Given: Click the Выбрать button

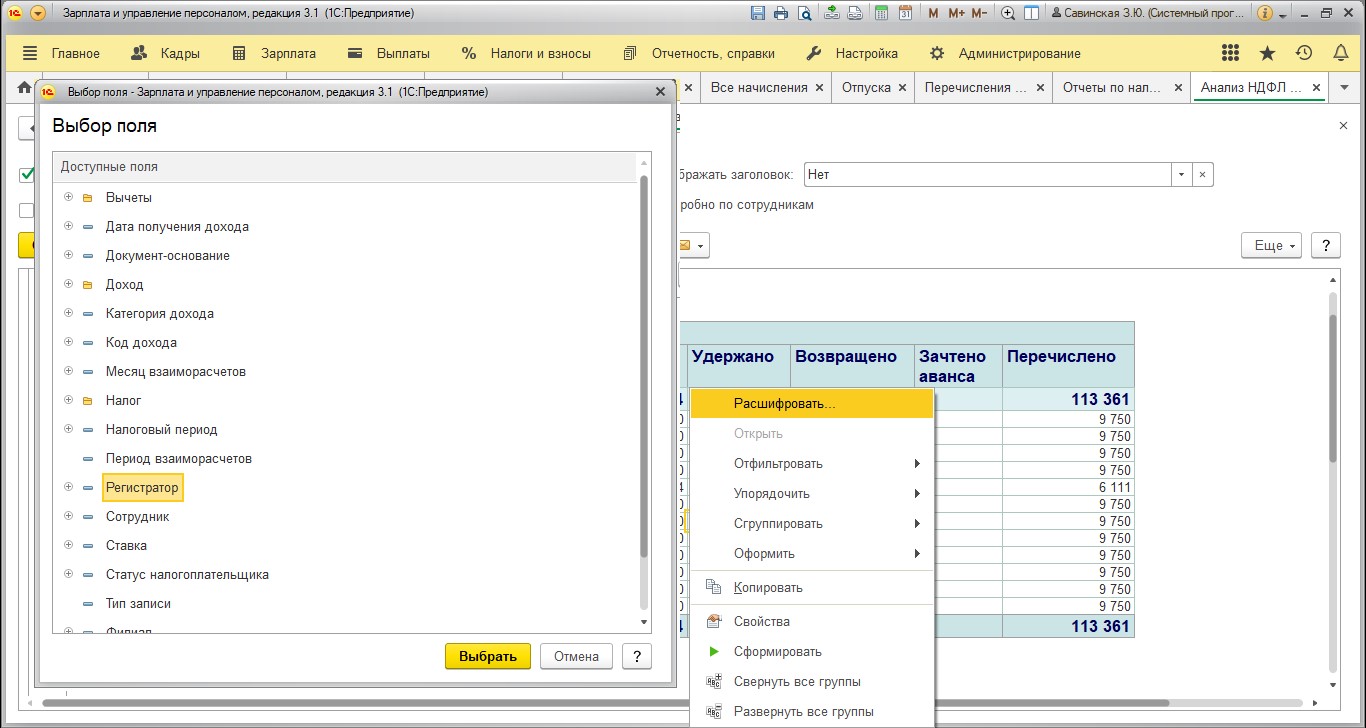Looking at the screenshot, I should point(488,656).
